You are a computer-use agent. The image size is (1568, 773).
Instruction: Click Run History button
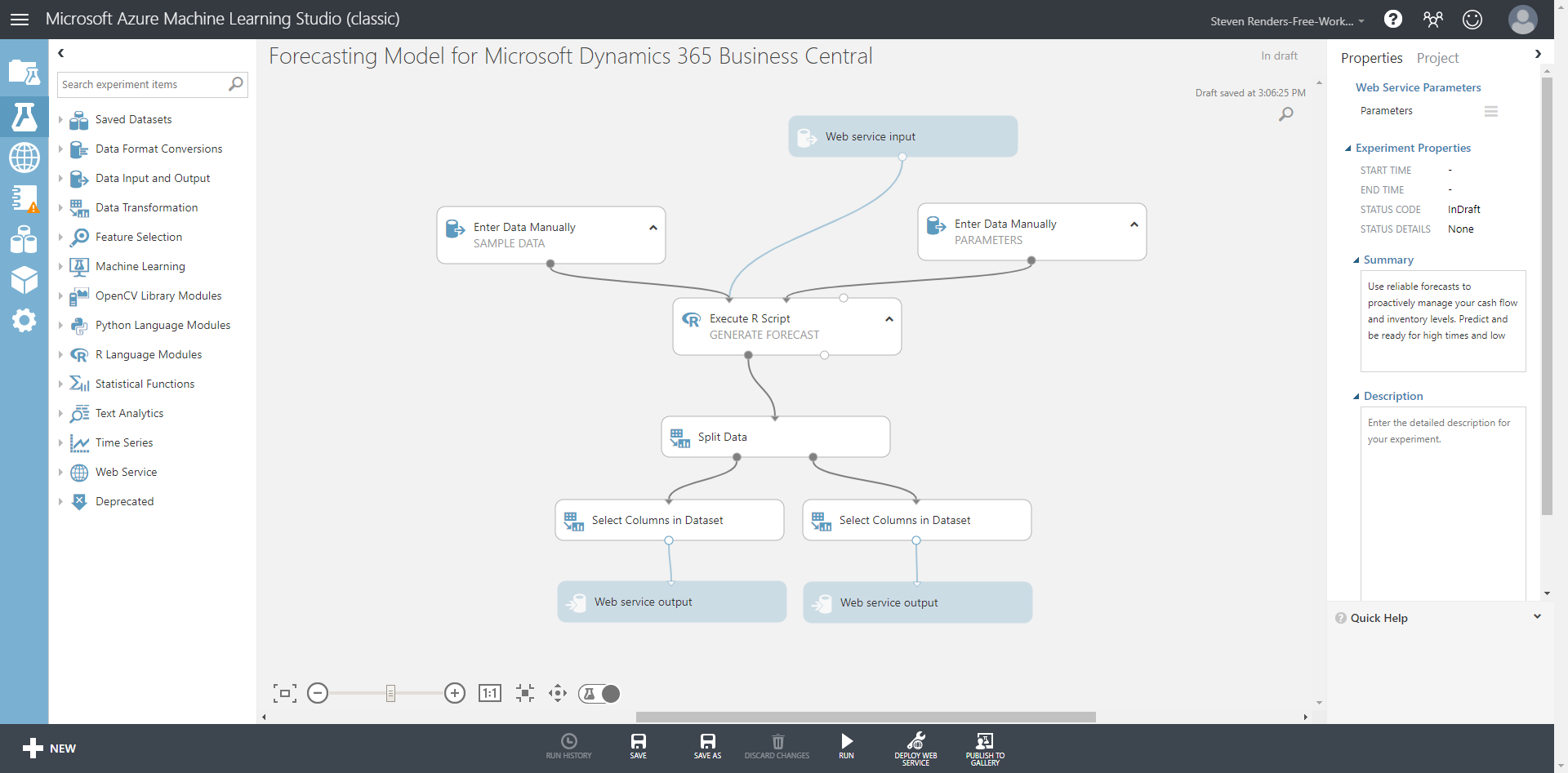click(x=569, y=746)
